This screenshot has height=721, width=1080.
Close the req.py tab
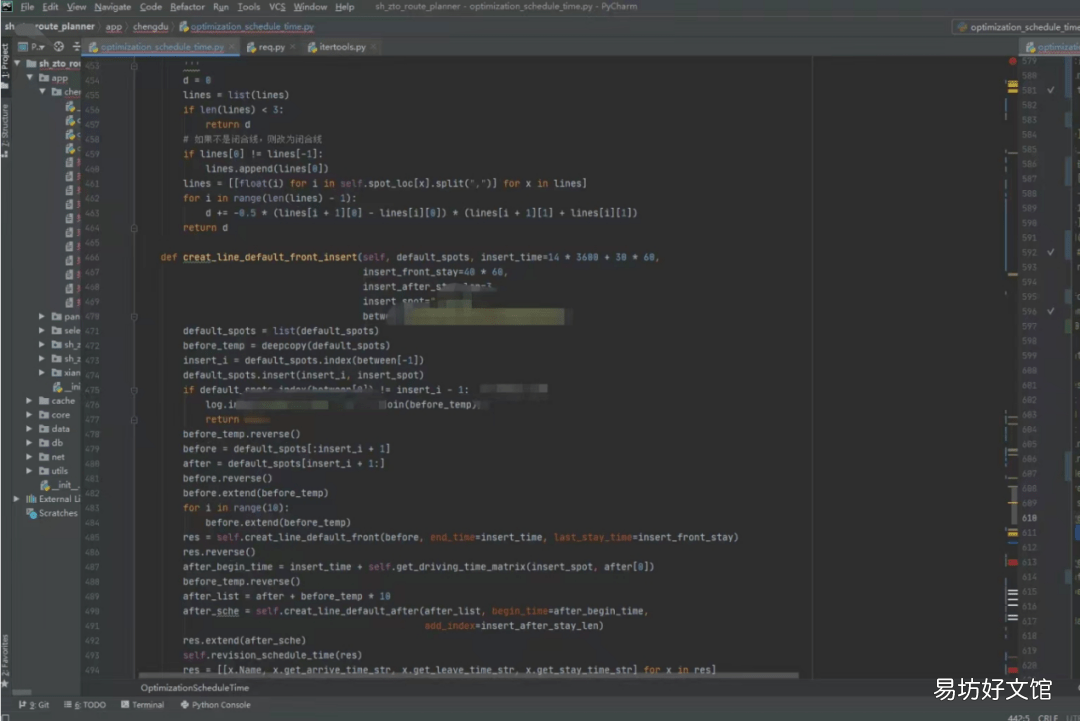(x=293, y=47)
